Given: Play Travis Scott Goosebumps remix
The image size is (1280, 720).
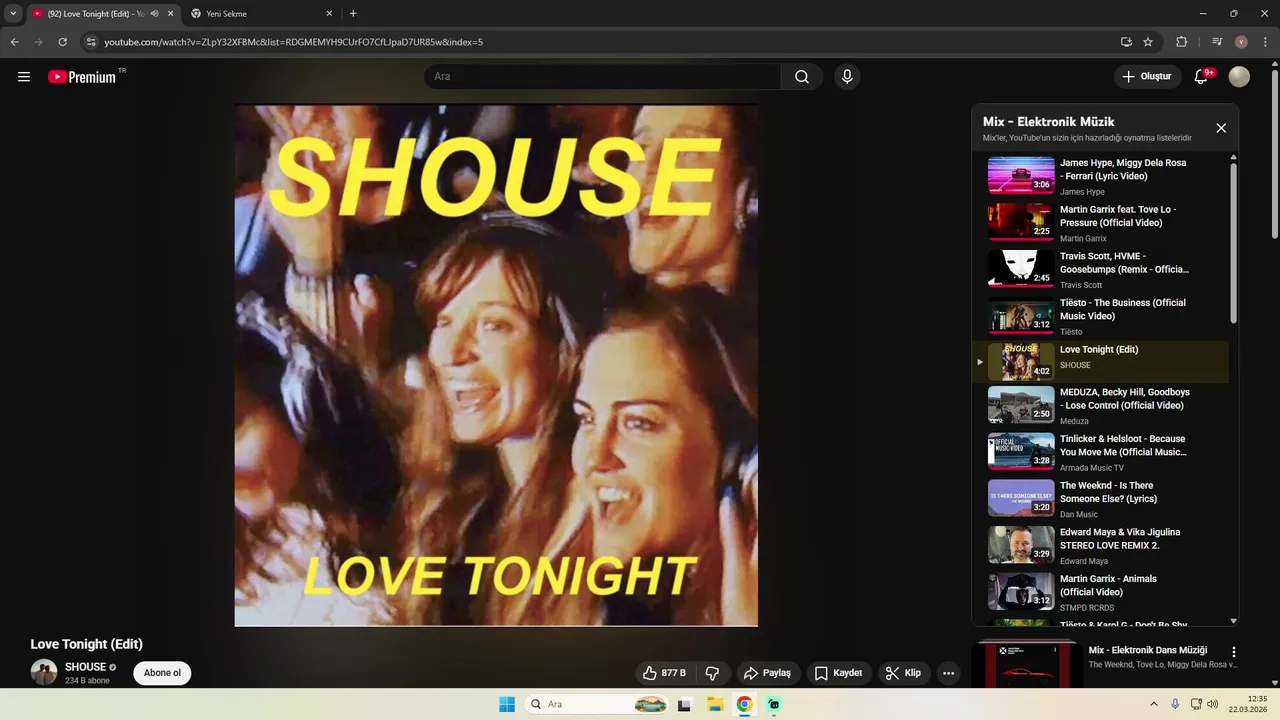Looking at the screenshot, I should 1098,269.
